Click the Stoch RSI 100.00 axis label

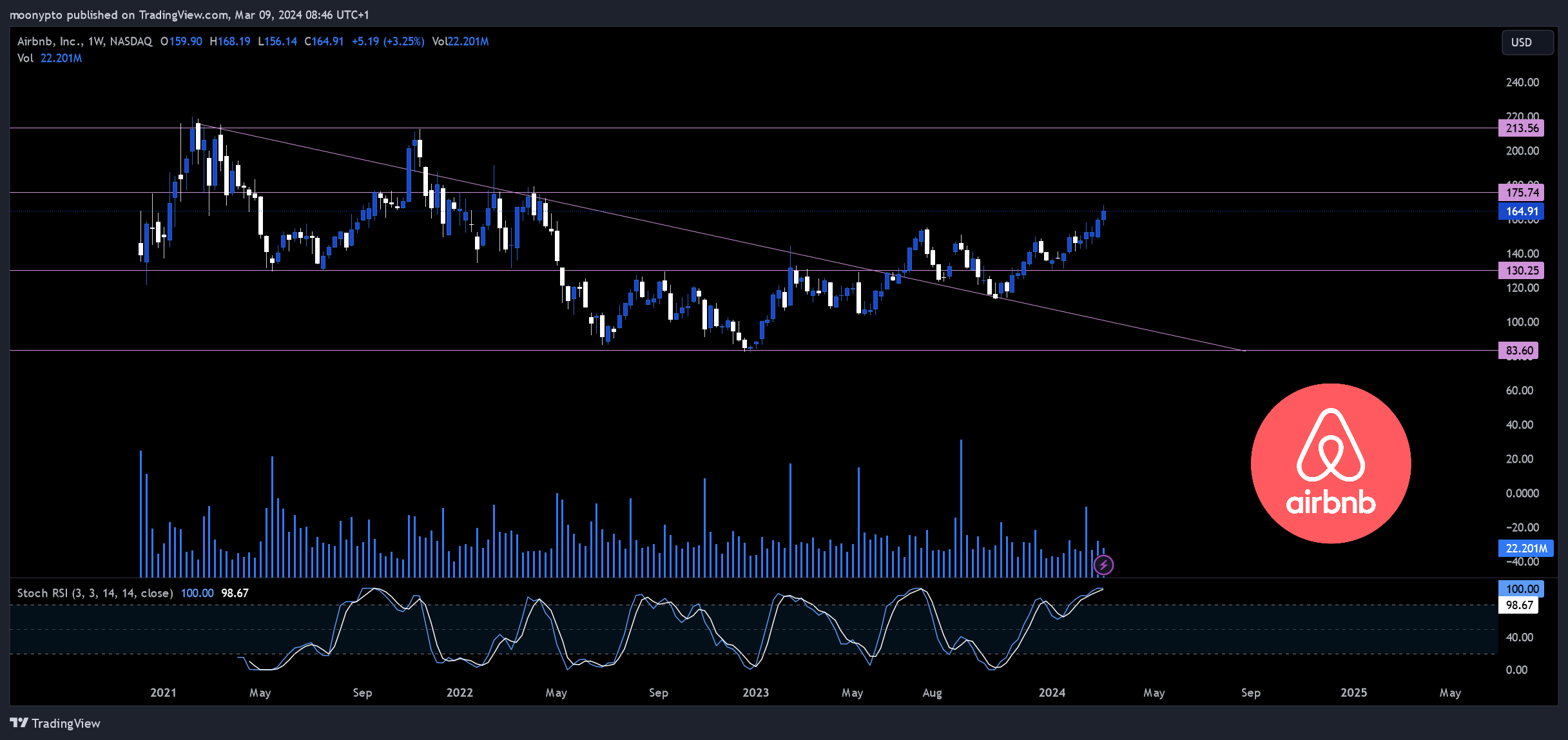[x=1521, y=589]
